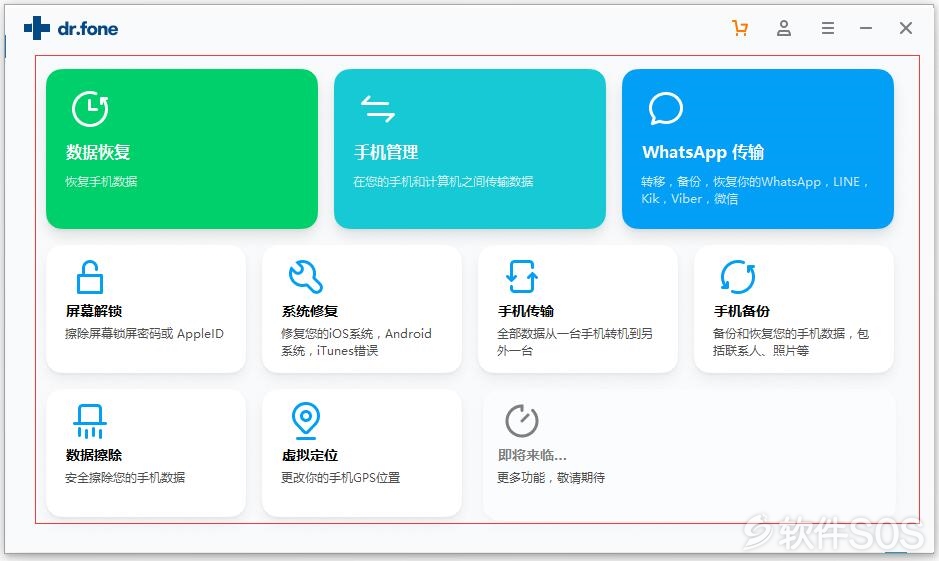Click 擦除屏幕锁屏密码或 AppleID text
The image size is (939, 561).
[x=144, y=333]
